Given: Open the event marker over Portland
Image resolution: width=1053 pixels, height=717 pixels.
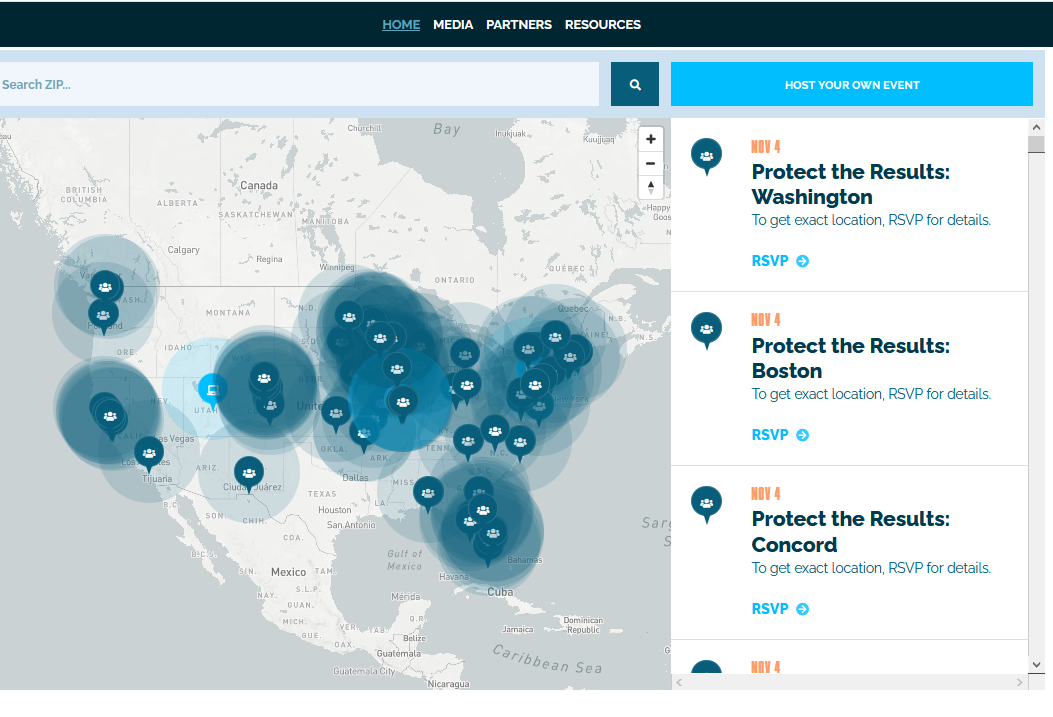Looking at the screenshot, I should 103,316.
